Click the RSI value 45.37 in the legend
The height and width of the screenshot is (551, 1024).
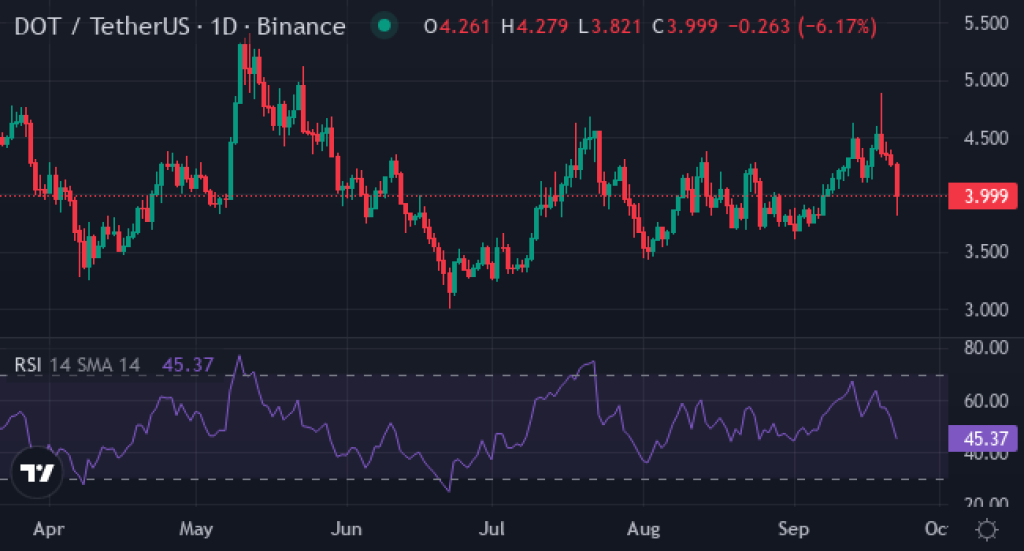(187, 364)
